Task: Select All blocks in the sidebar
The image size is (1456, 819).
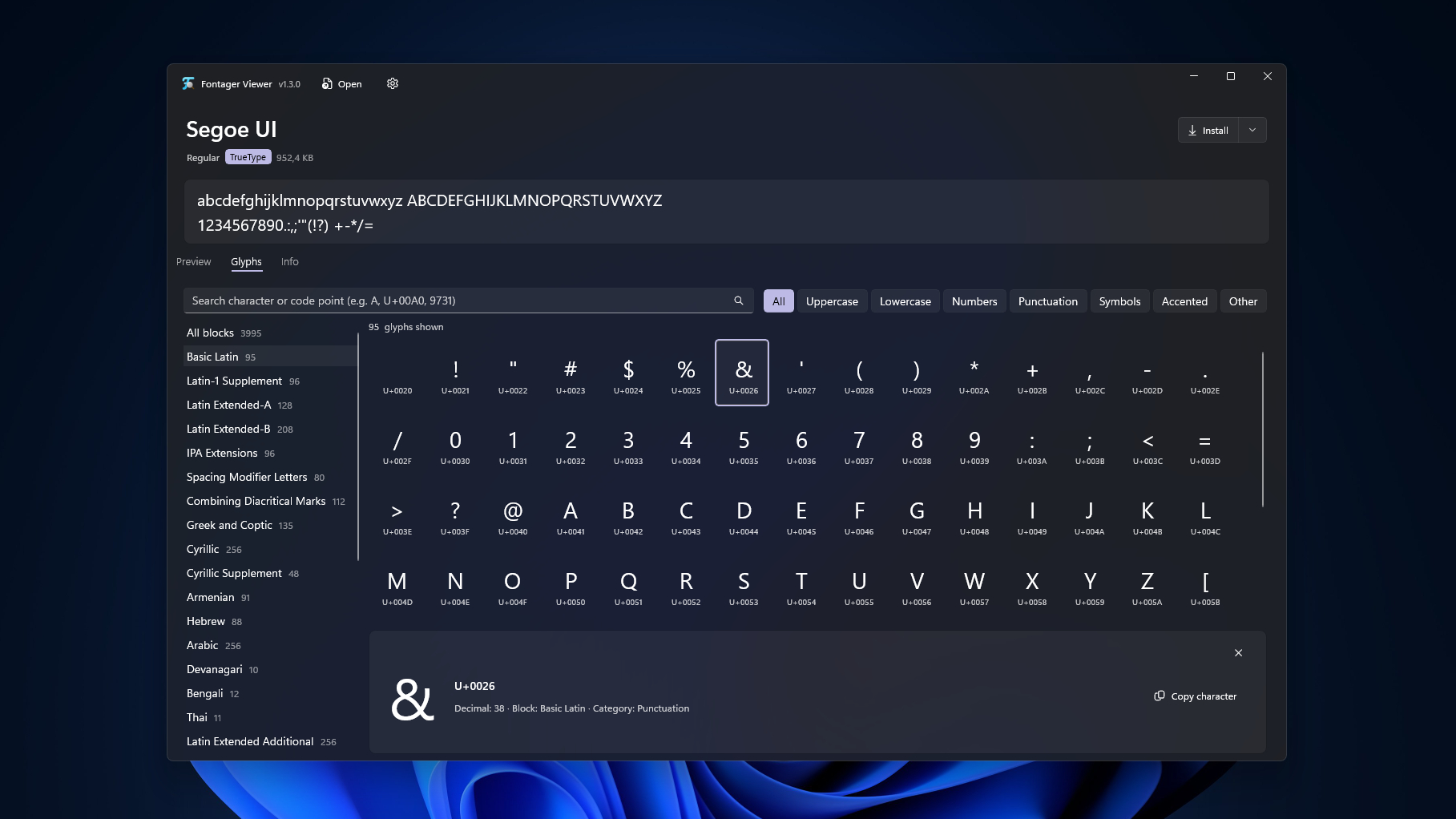Action: 270,333
